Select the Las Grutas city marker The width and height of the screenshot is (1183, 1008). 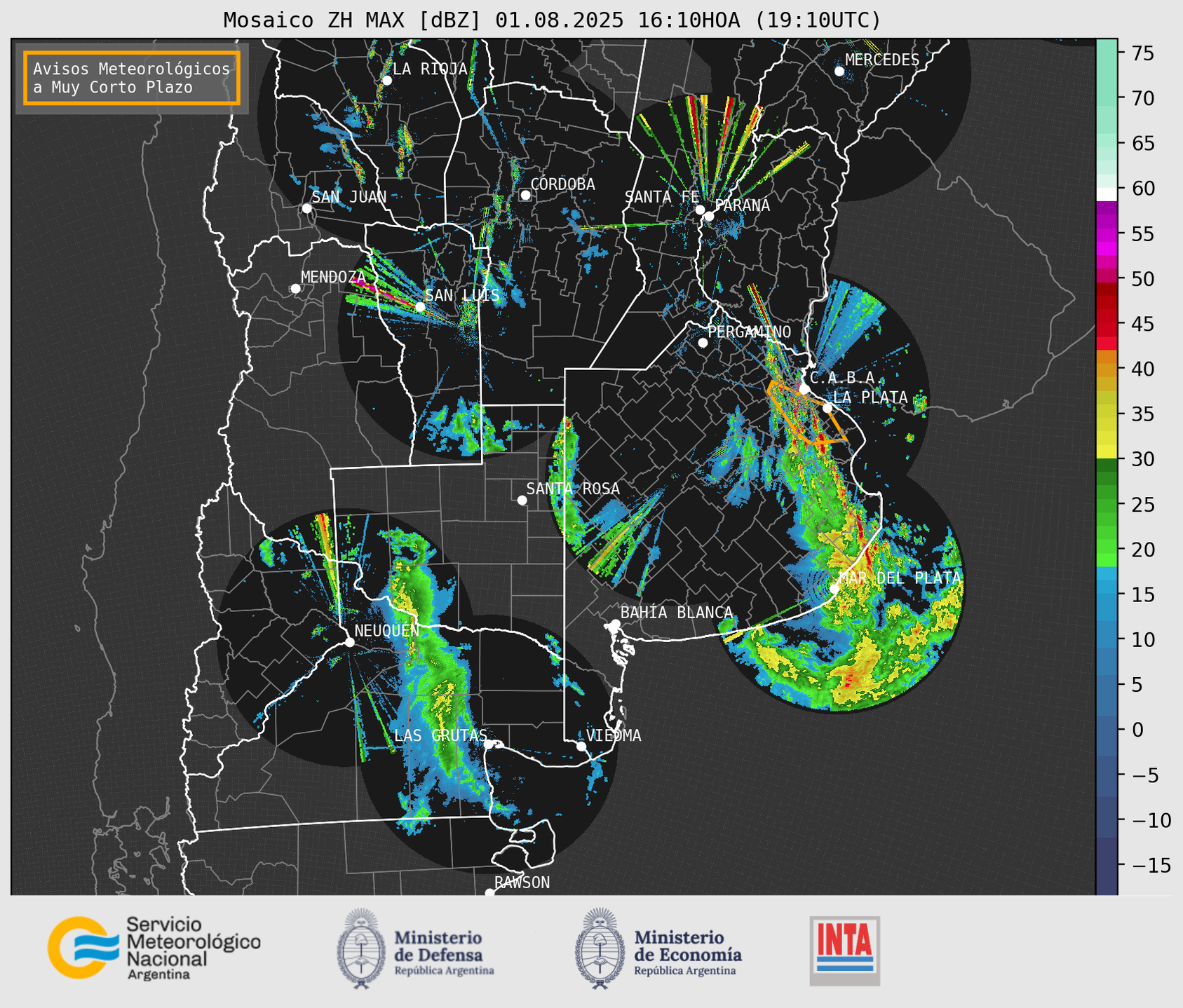coord(488,744)
